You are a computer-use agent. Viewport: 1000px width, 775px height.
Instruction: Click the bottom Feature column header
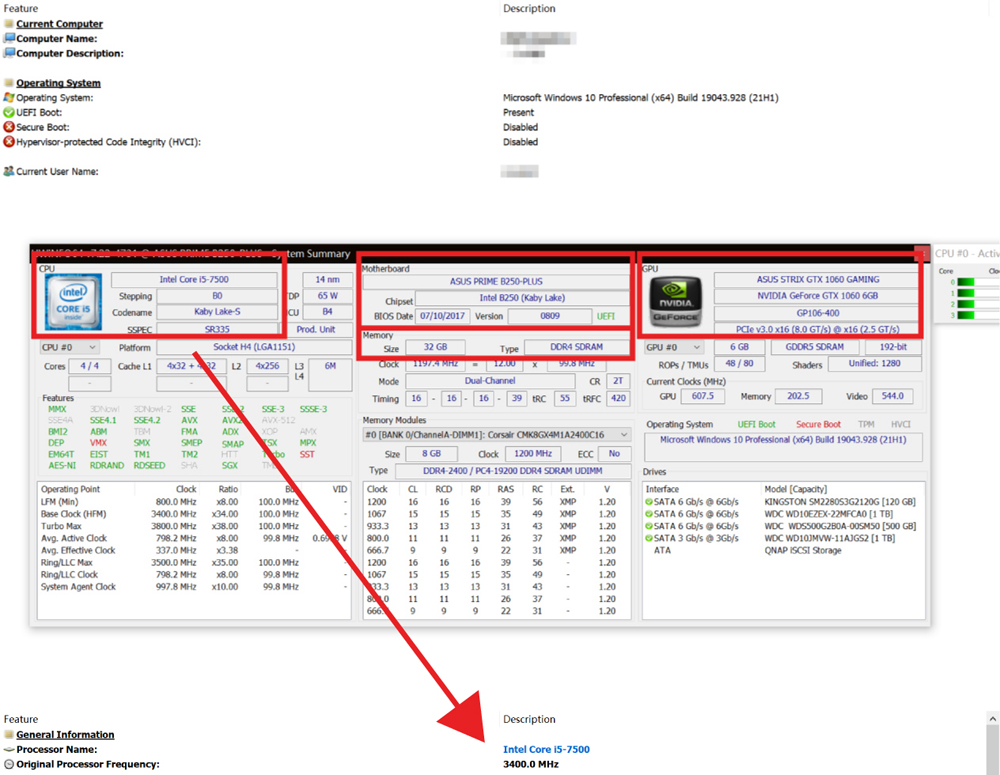20,719
